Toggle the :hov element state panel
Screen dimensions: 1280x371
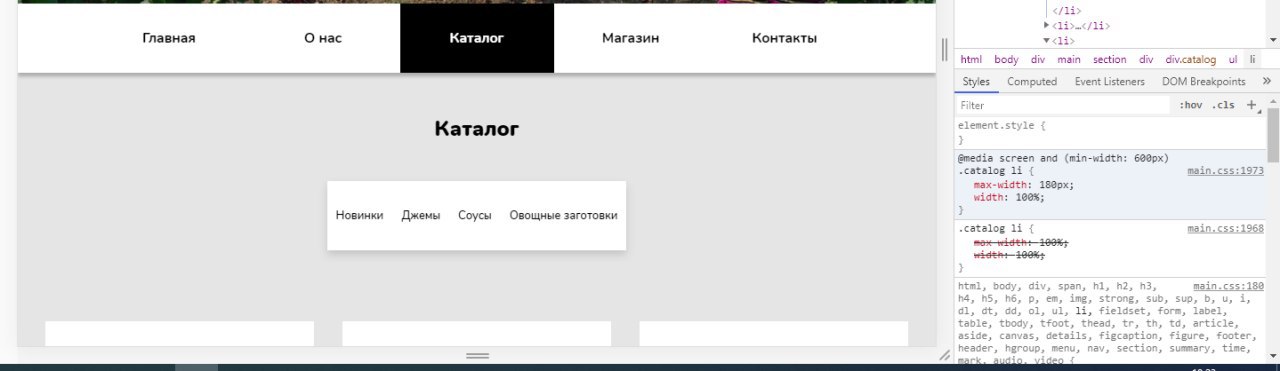click(1190, 105)
